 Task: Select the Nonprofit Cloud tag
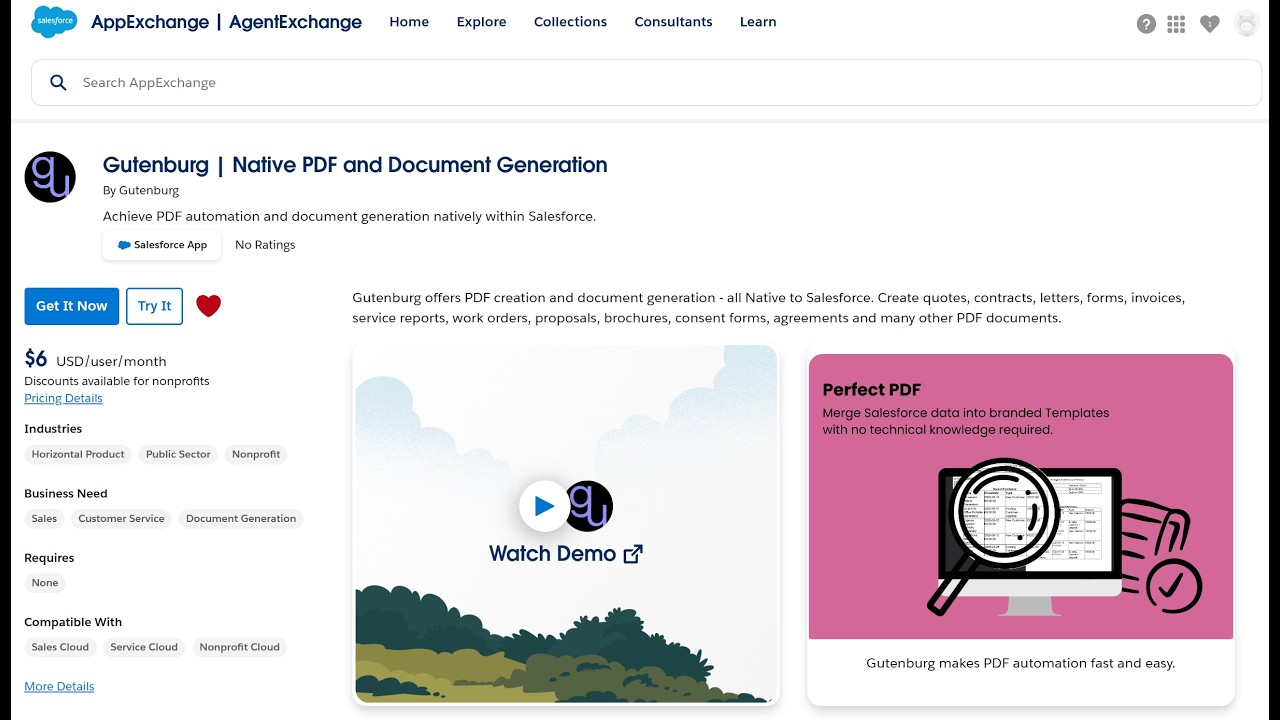pos(239,647)
